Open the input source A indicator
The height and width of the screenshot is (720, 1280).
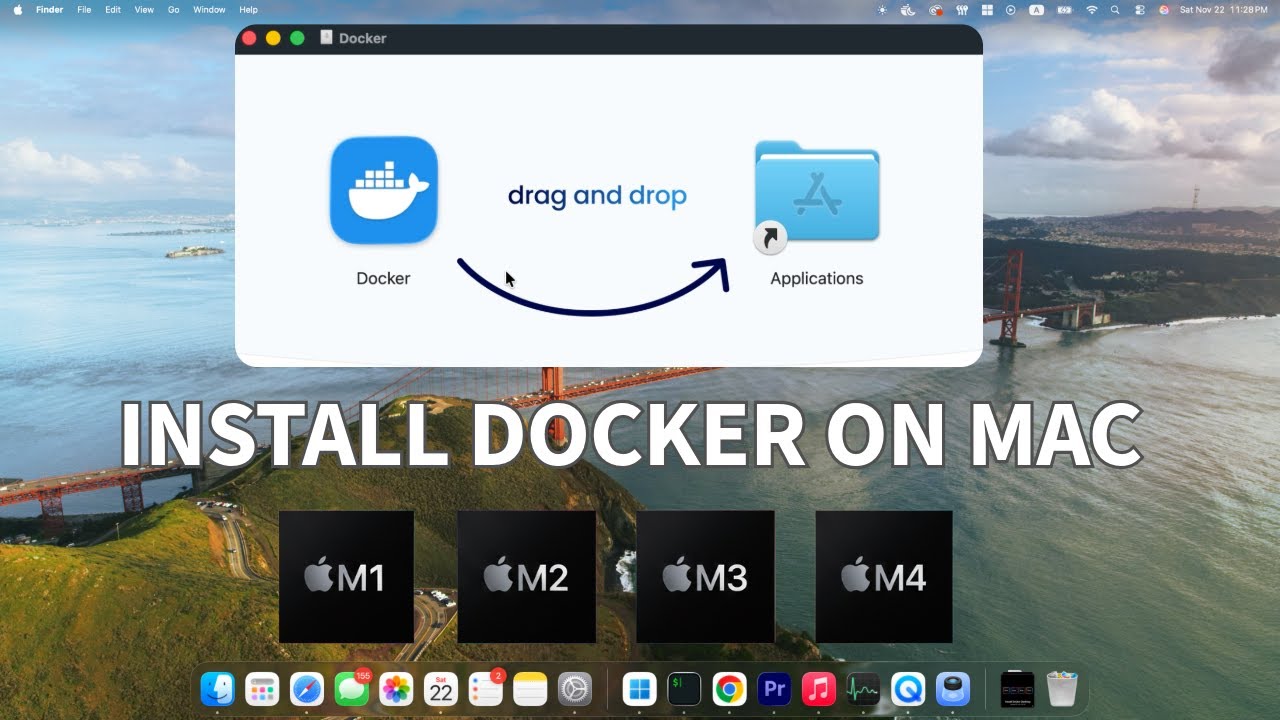[1037, 9]
